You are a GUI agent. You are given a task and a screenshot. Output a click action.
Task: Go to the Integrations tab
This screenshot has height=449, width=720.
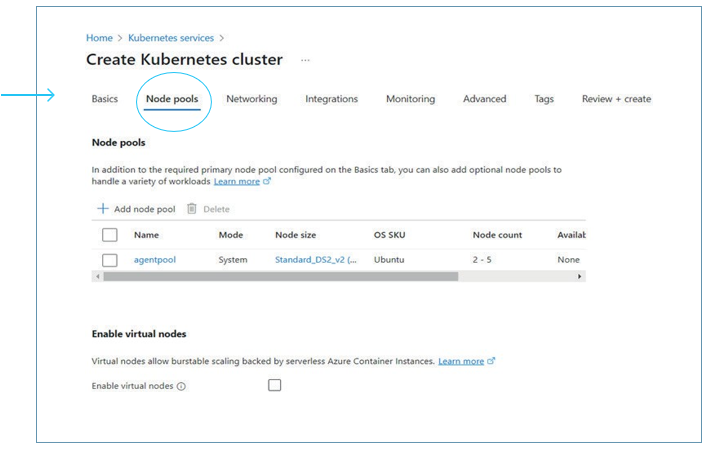point(331,99)
